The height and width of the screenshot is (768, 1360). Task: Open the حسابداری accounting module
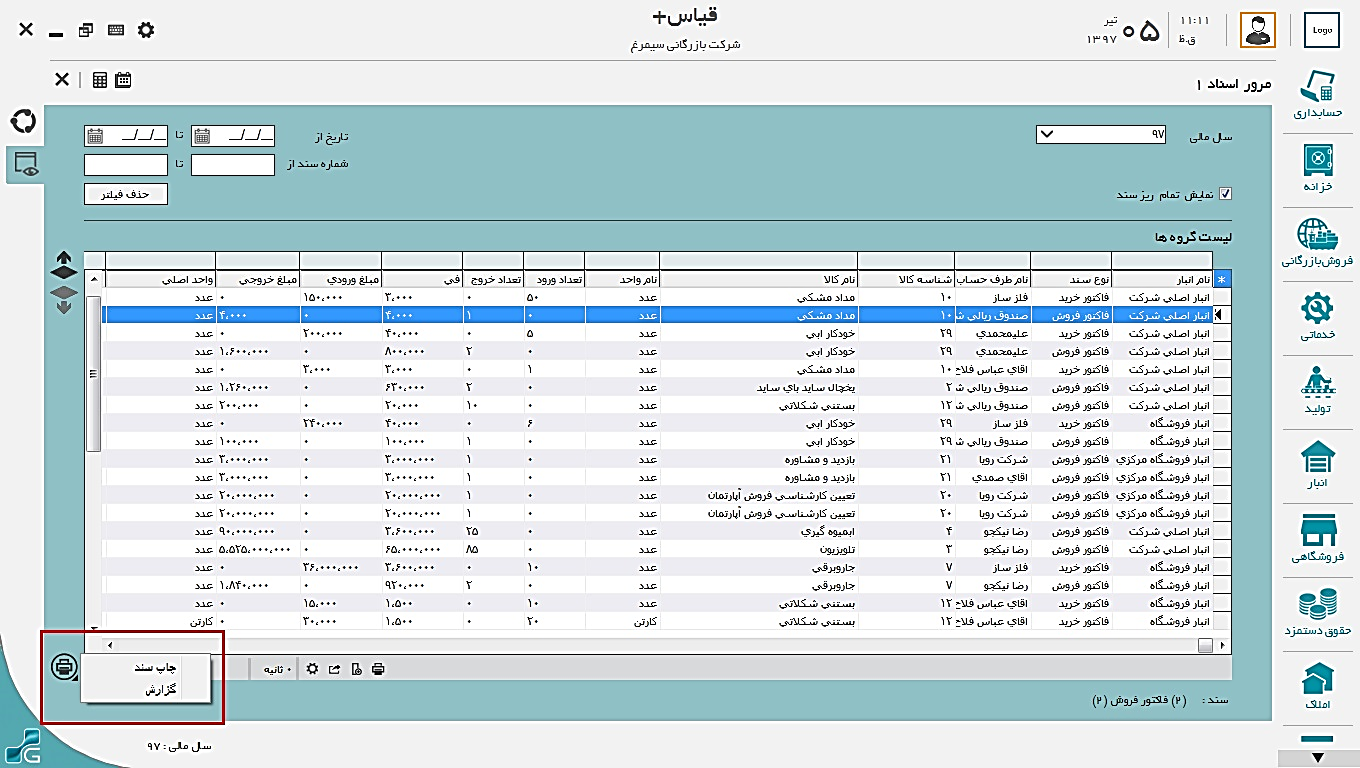click(1319, 96)
